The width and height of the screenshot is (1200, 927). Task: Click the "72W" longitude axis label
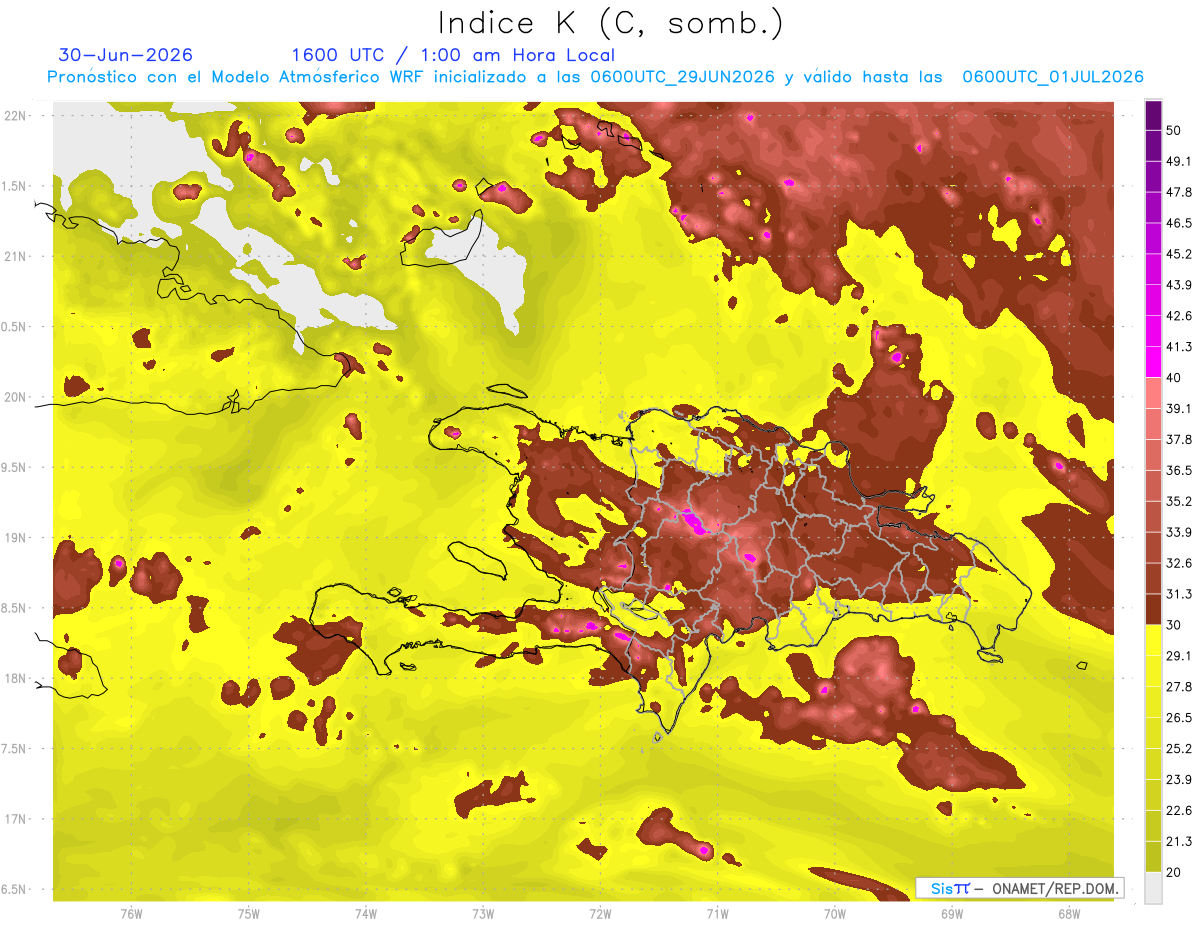[x=600, y=914]
